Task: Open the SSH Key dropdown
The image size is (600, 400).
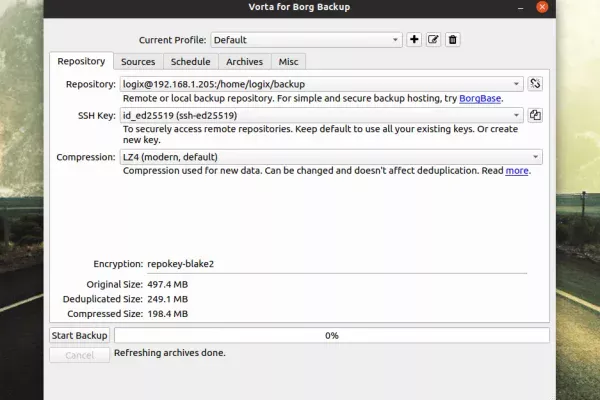Action: (516, 115)
